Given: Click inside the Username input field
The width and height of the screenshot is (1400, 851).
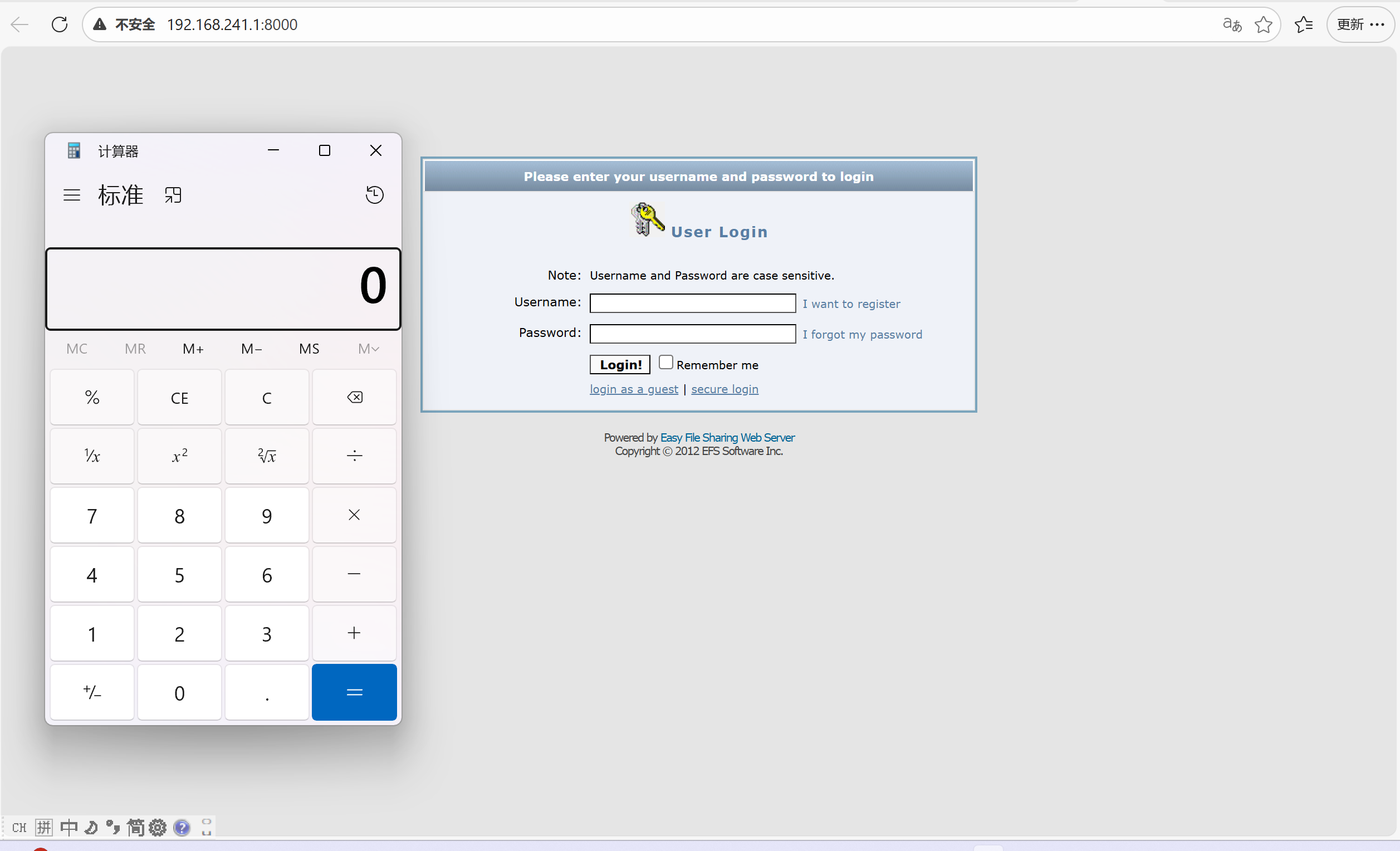Looking at the screenshot, I should [692, 303].
